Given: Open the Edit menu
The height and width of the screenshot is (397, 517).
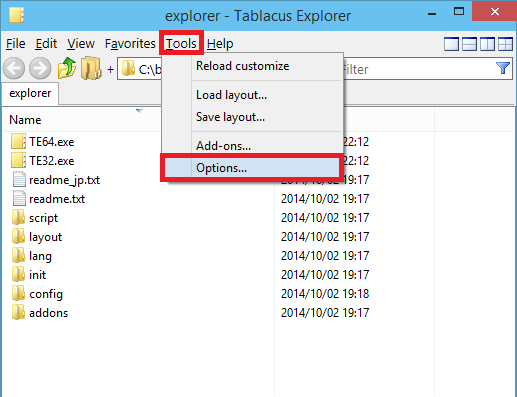Looking at the screenshot, I should click(46, 44).
